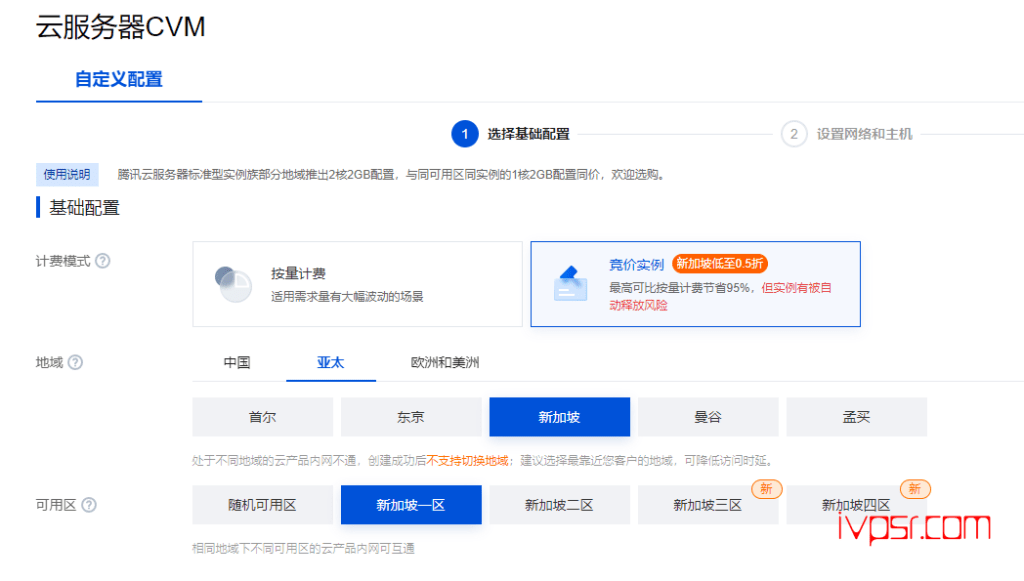Select the 竞价实例 billing mode card

tap(696, 284)
